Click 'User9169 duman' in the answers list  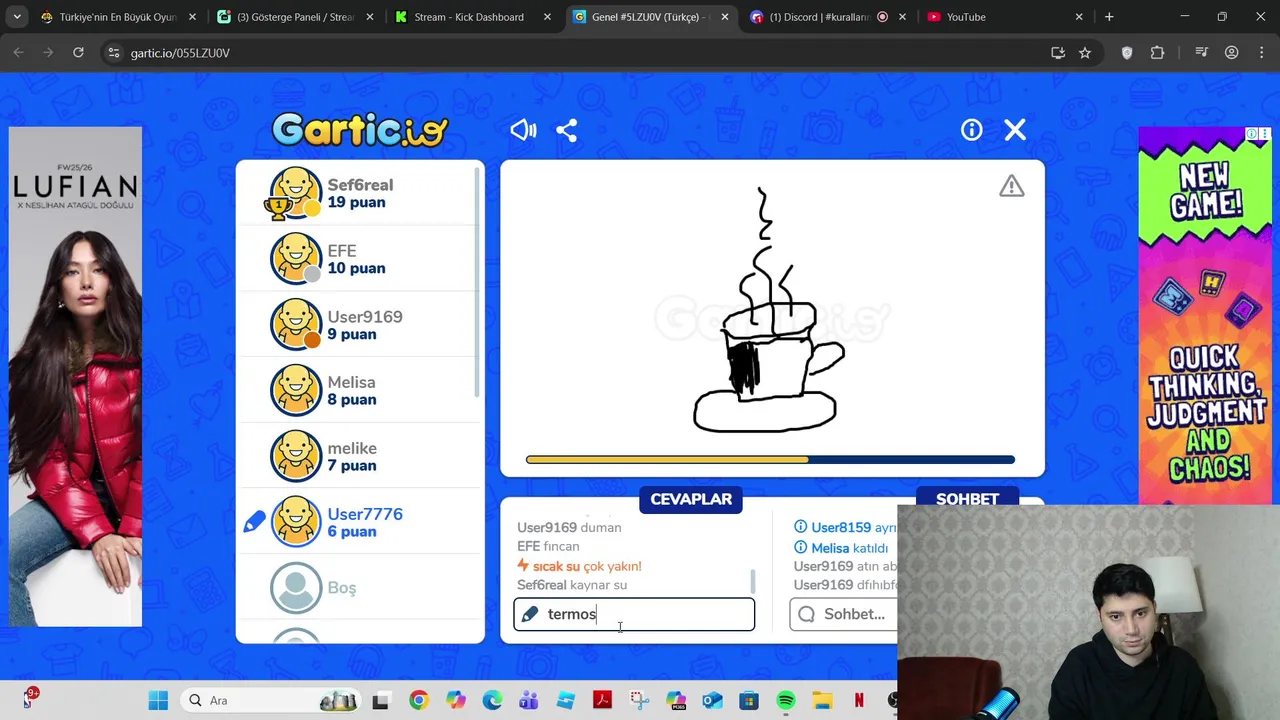(x=569, y=527)
